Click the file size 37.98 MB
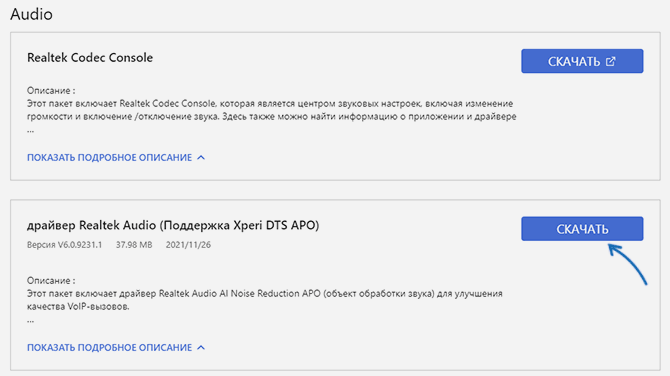This screenshot has height=376, width=670. tap(134, 245)
